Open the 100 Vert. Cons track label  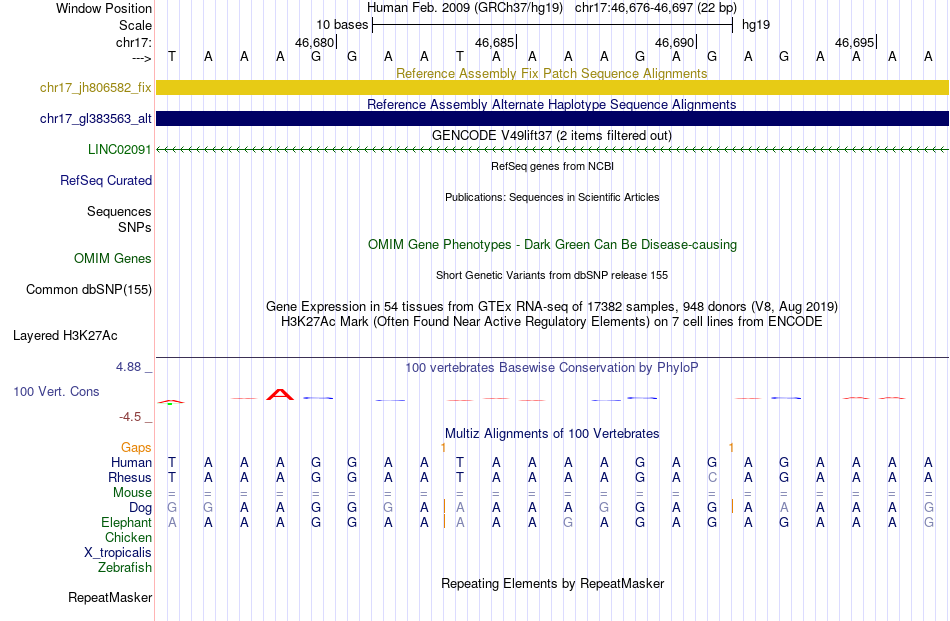(x=56, y=391)
